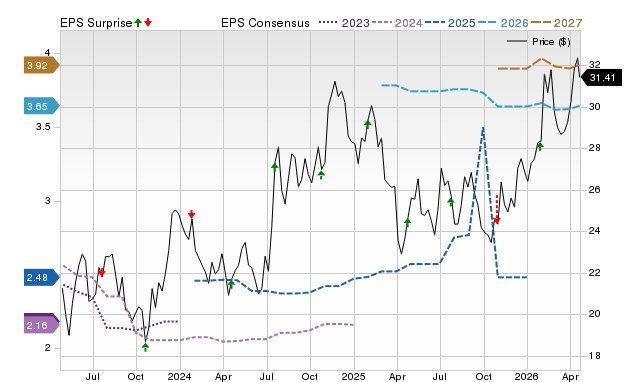Click the 32 label on the price axis
The image size is (640, 382).
(x=595, y=64)
